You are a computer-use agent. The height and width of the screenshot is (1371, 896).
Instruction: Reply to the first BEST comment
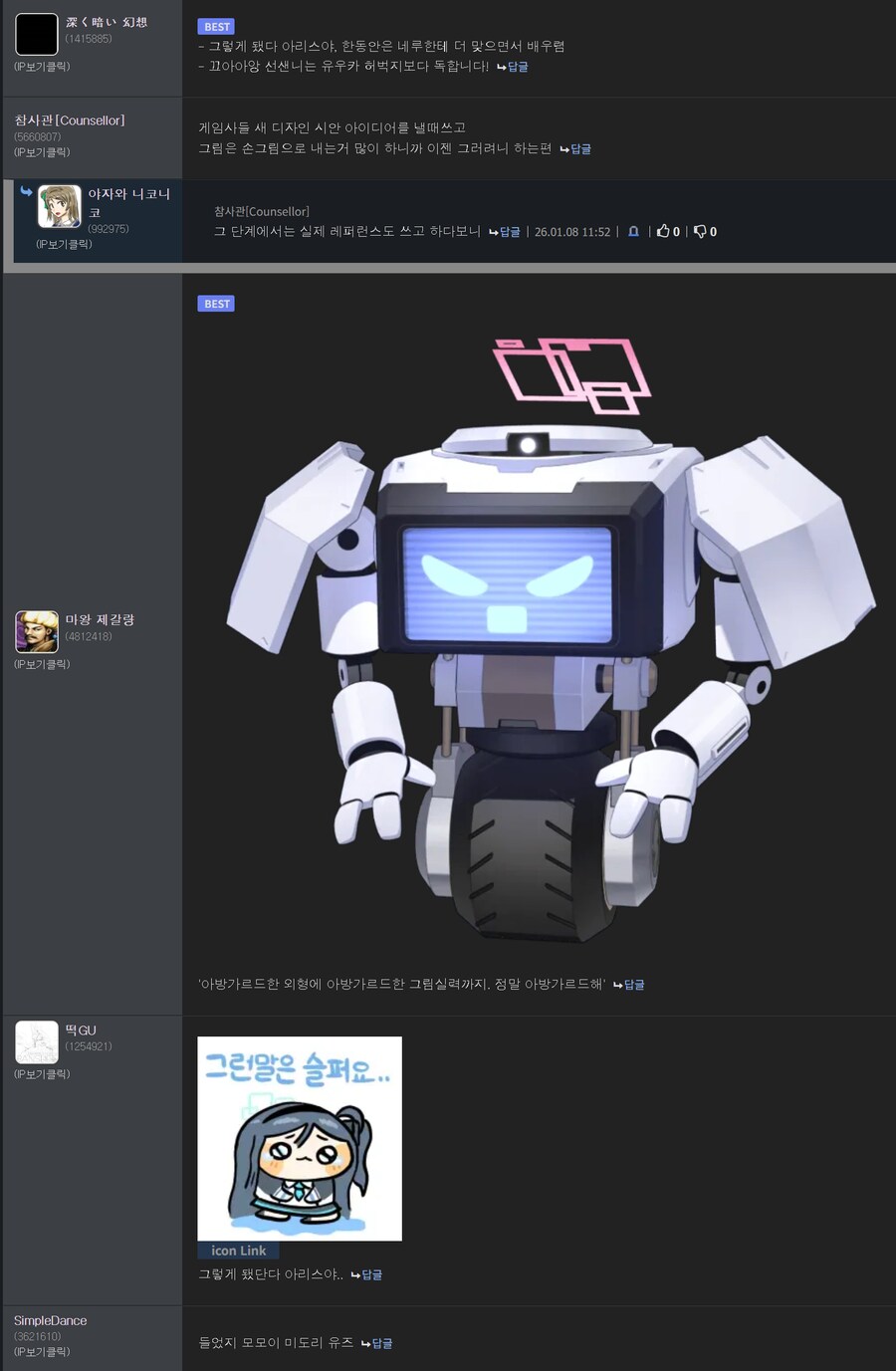coord(513,67)
